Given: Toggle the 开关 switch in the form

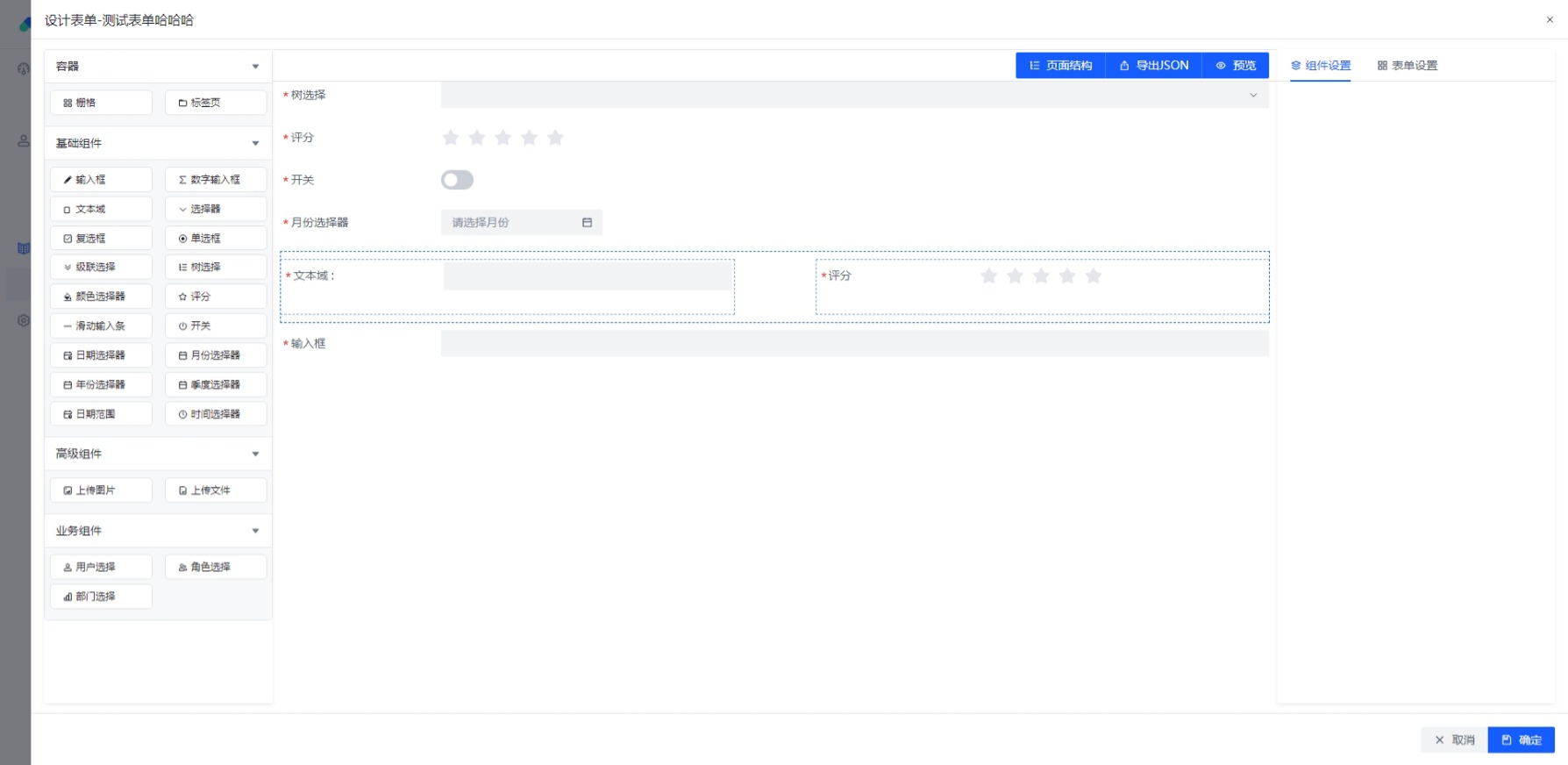Looking at the screenshot, I should click(457, 180).
